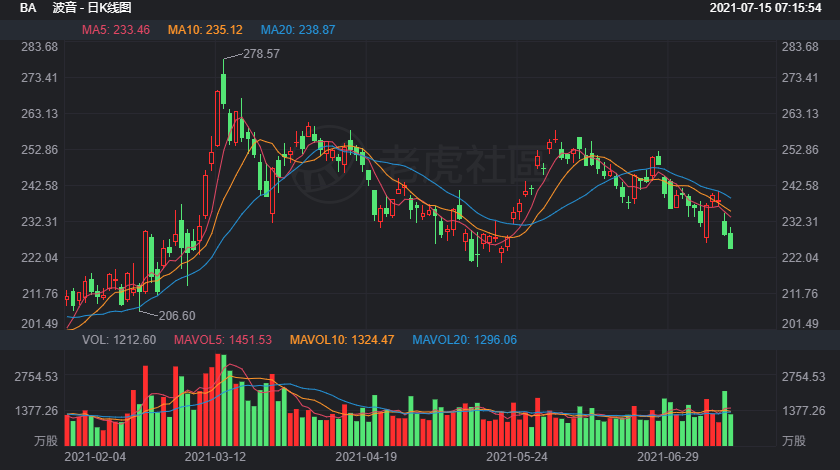Click the left axis price 263.13
840x470 pixels.
[40, 114]
